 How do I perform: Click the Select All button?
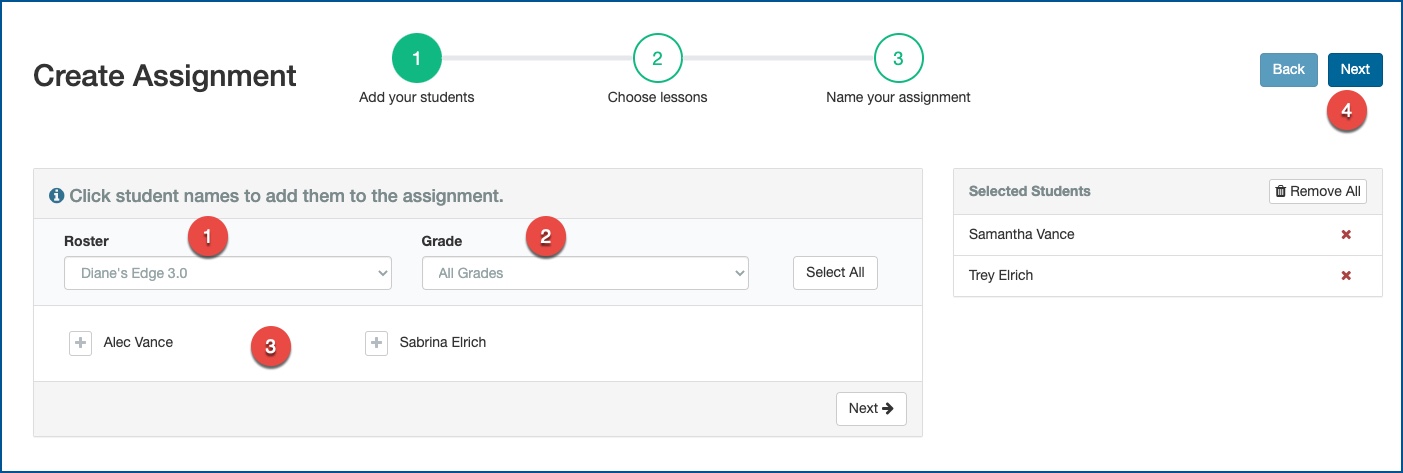click(835, 273)
